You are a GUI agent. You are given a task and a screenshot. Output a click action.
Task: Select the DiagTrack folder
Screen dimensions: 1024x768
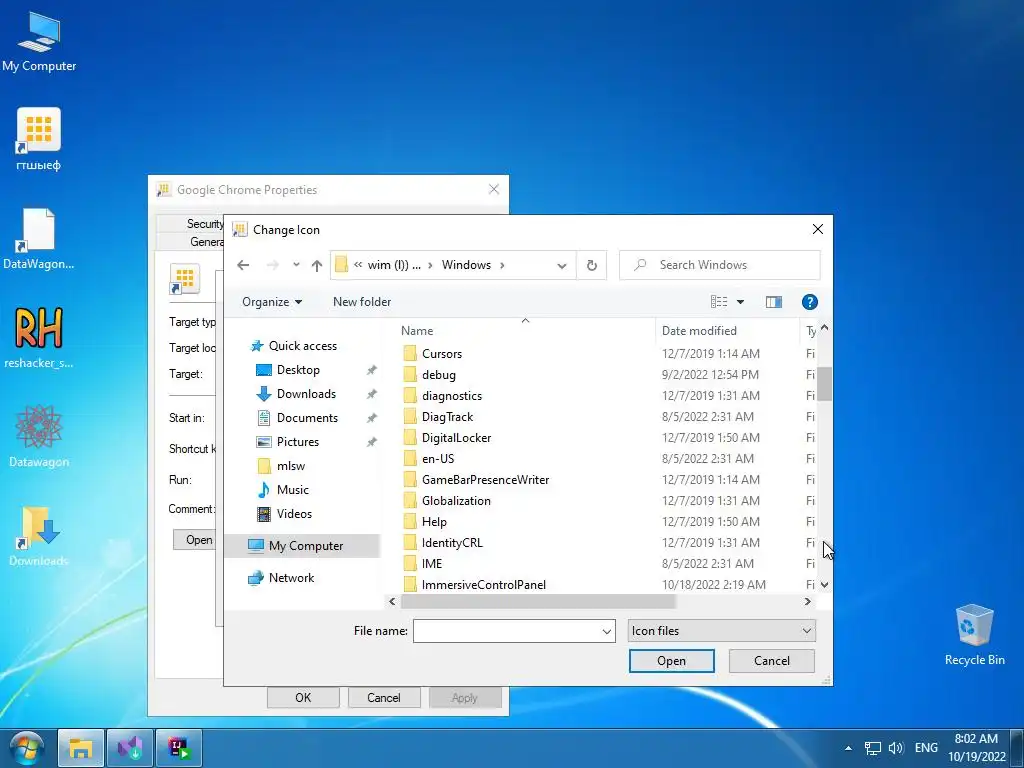coord(447,417)
